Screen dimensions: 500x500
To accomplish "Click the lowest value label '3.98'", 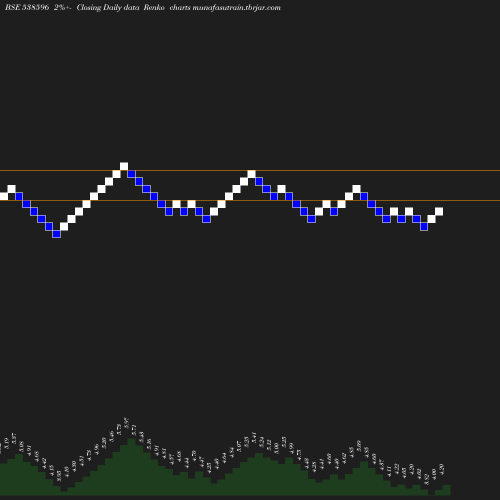I will click(59, 476).
